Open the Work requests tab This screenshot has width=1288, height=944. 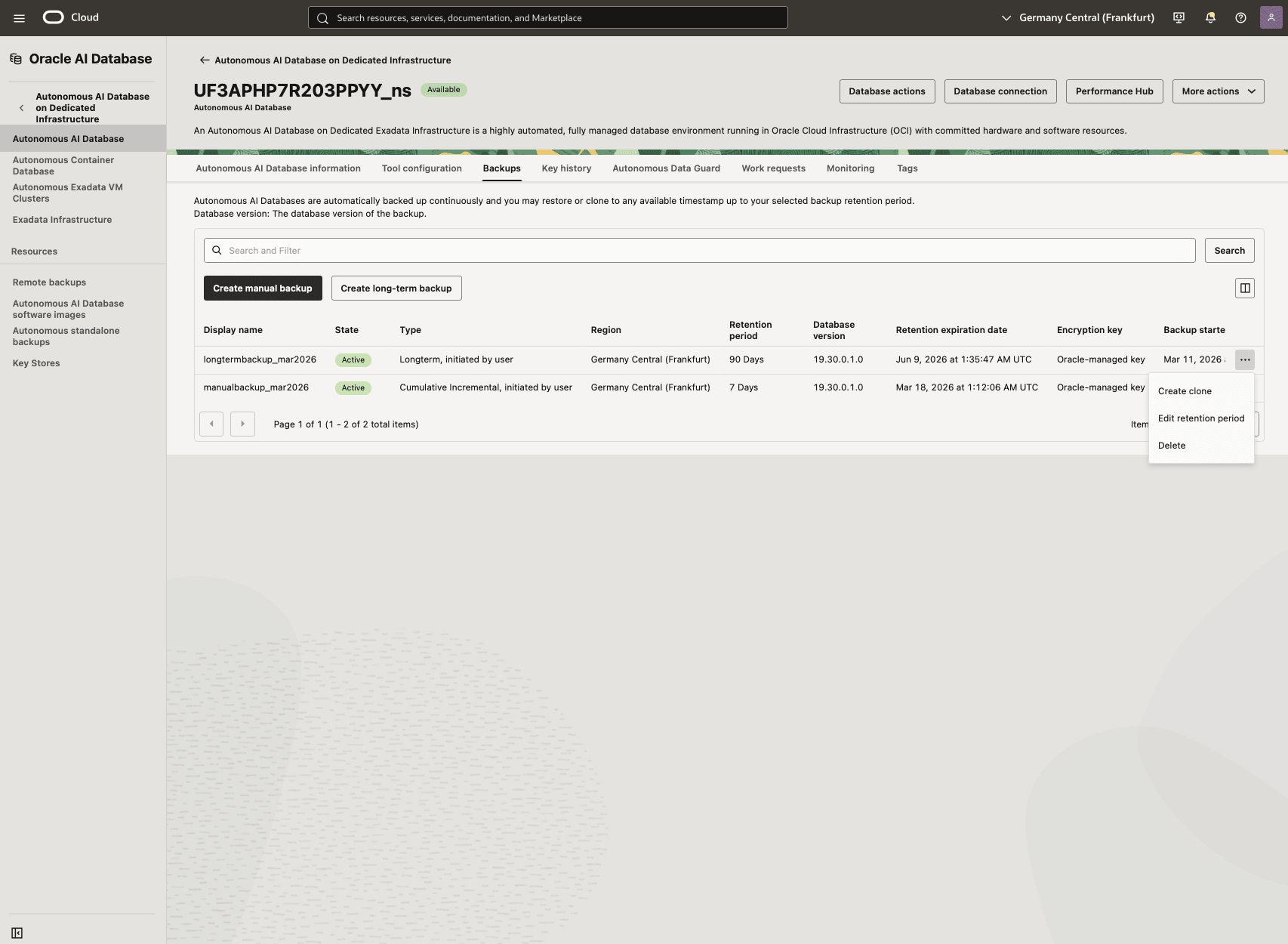[x=773, y=168]
